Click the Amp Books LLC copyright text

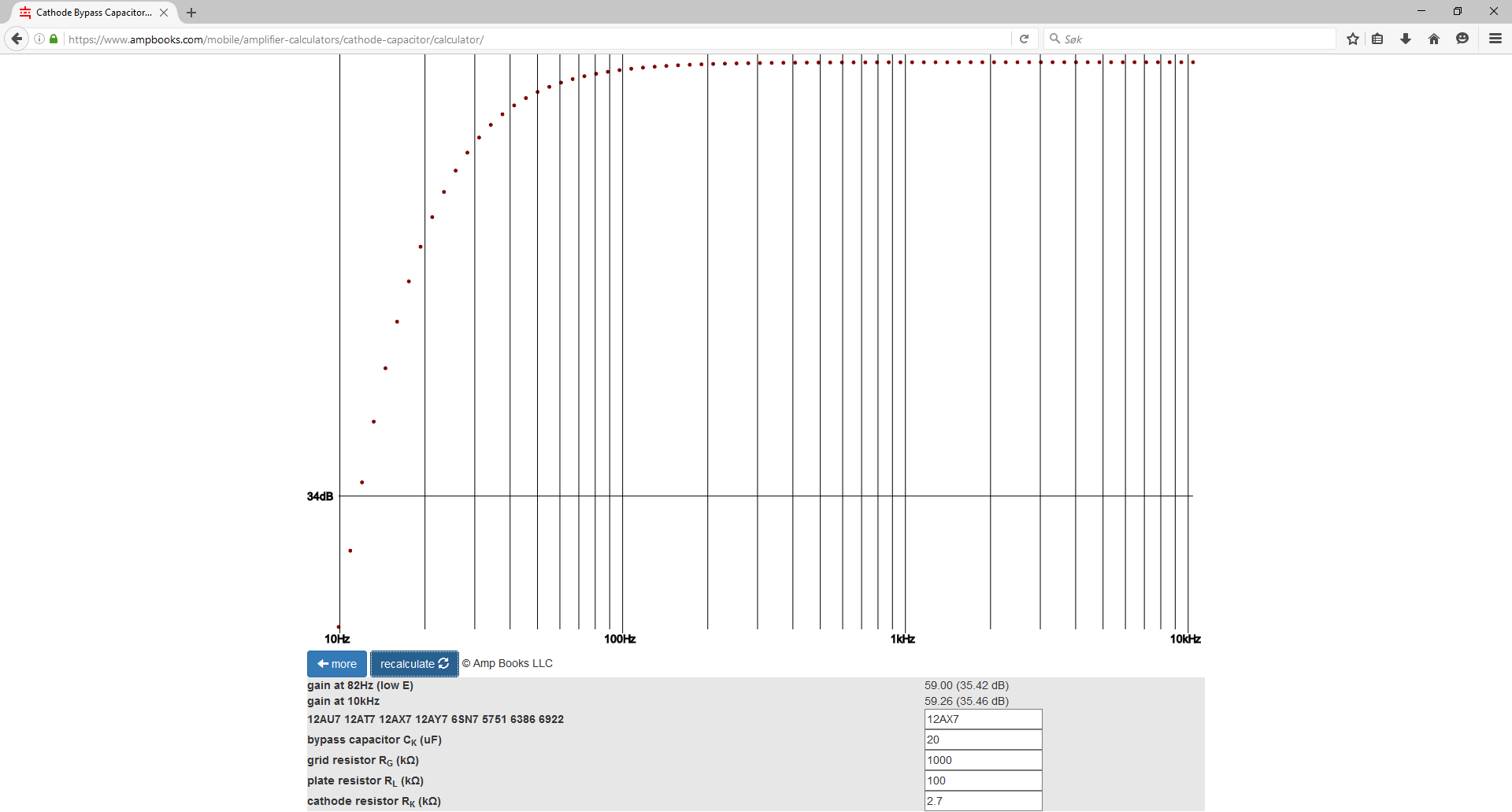(x=507, y=663)
